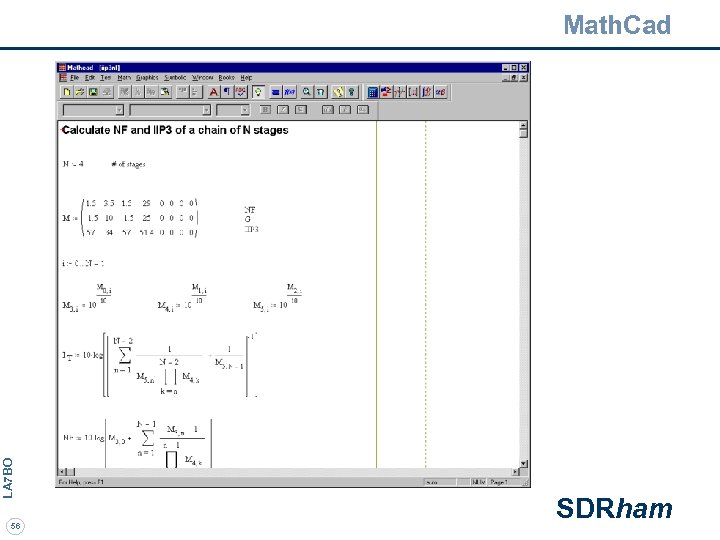This screenshot has width=720, height=540.
Task: Click the Cut scissors icon
Action: tap(137, 92)
